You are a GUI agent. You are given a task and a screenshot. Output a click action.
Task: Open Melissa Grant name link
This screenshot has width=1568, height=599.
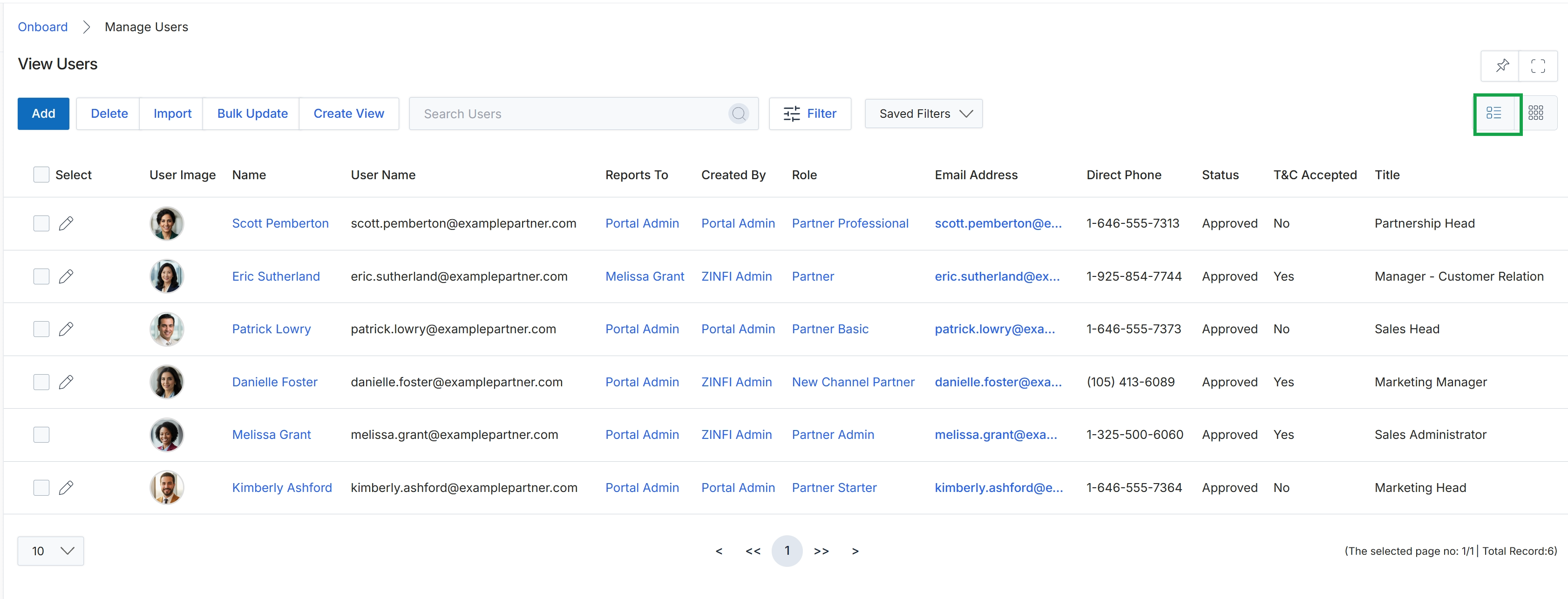coord(272,435)
